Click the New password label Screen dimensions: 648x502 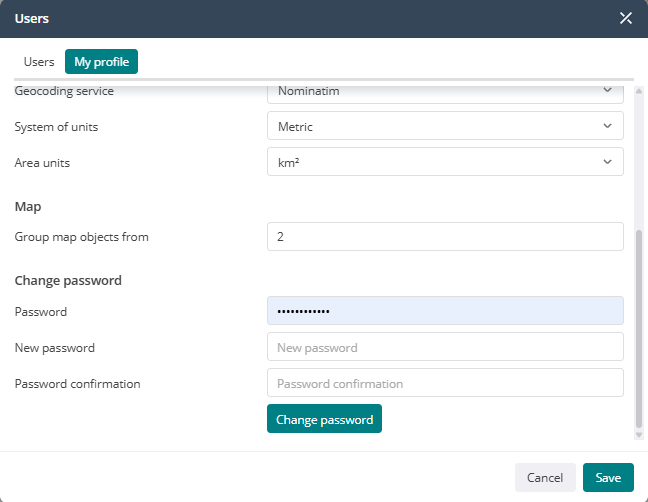pos(55,348)
